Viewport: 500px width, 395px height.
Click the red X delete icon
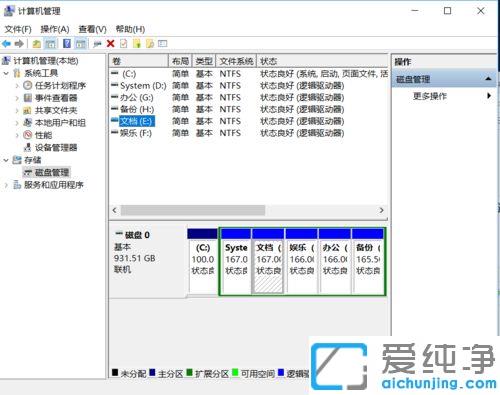click(x=110, y=44)
